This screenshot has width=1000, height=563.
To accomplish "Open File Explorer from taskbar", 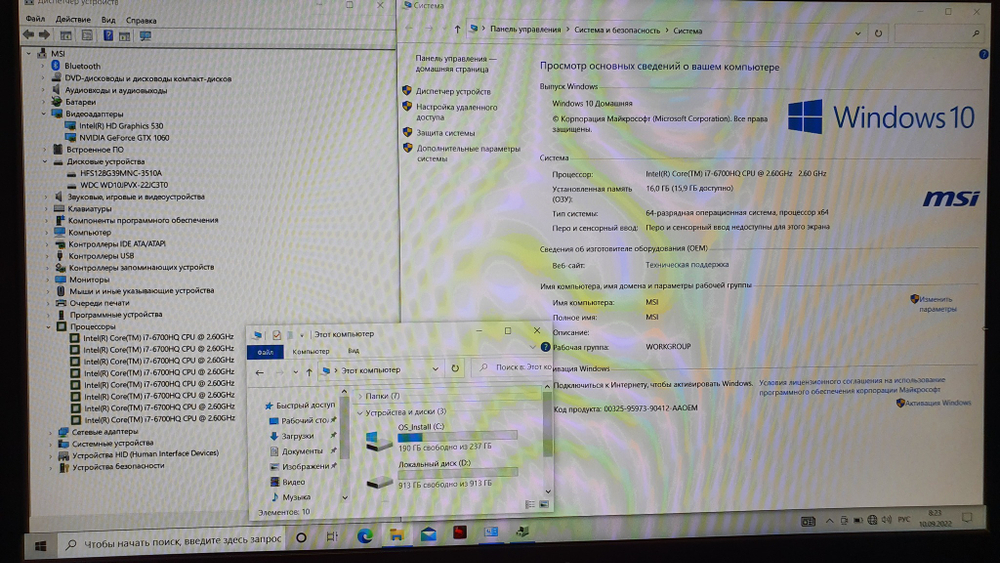I will 396,534.
